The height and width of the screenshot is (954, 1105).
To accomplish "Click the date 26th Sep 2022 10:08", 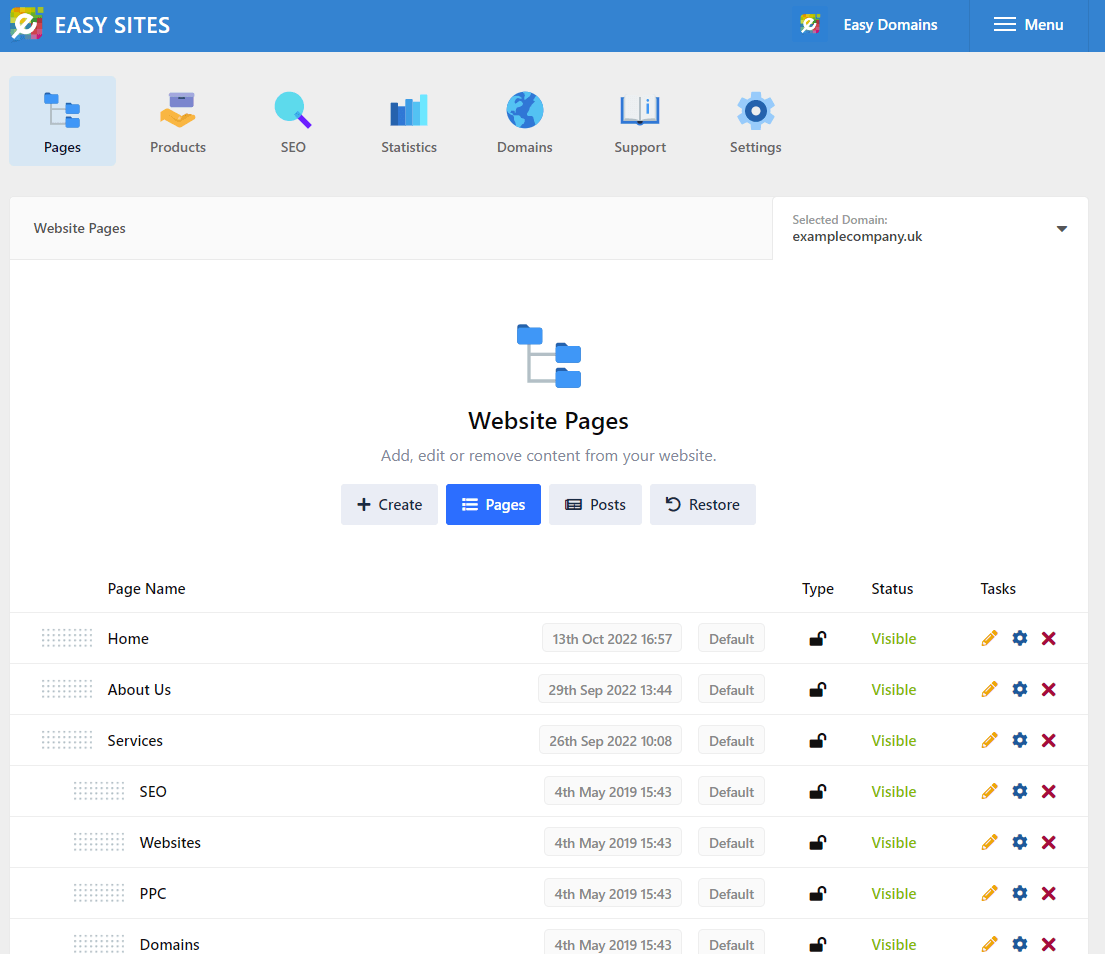I will click(x=610, y=741).
